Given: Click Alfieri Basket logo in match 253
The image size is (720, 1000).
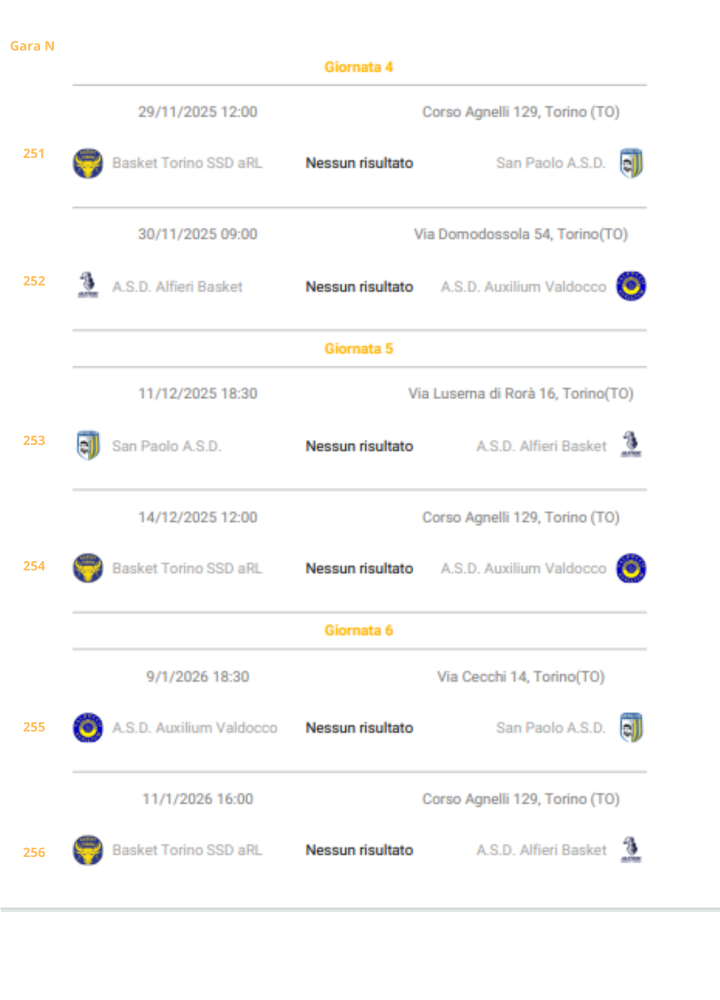Looking at the screenshot, I should [x=631, y=446].
